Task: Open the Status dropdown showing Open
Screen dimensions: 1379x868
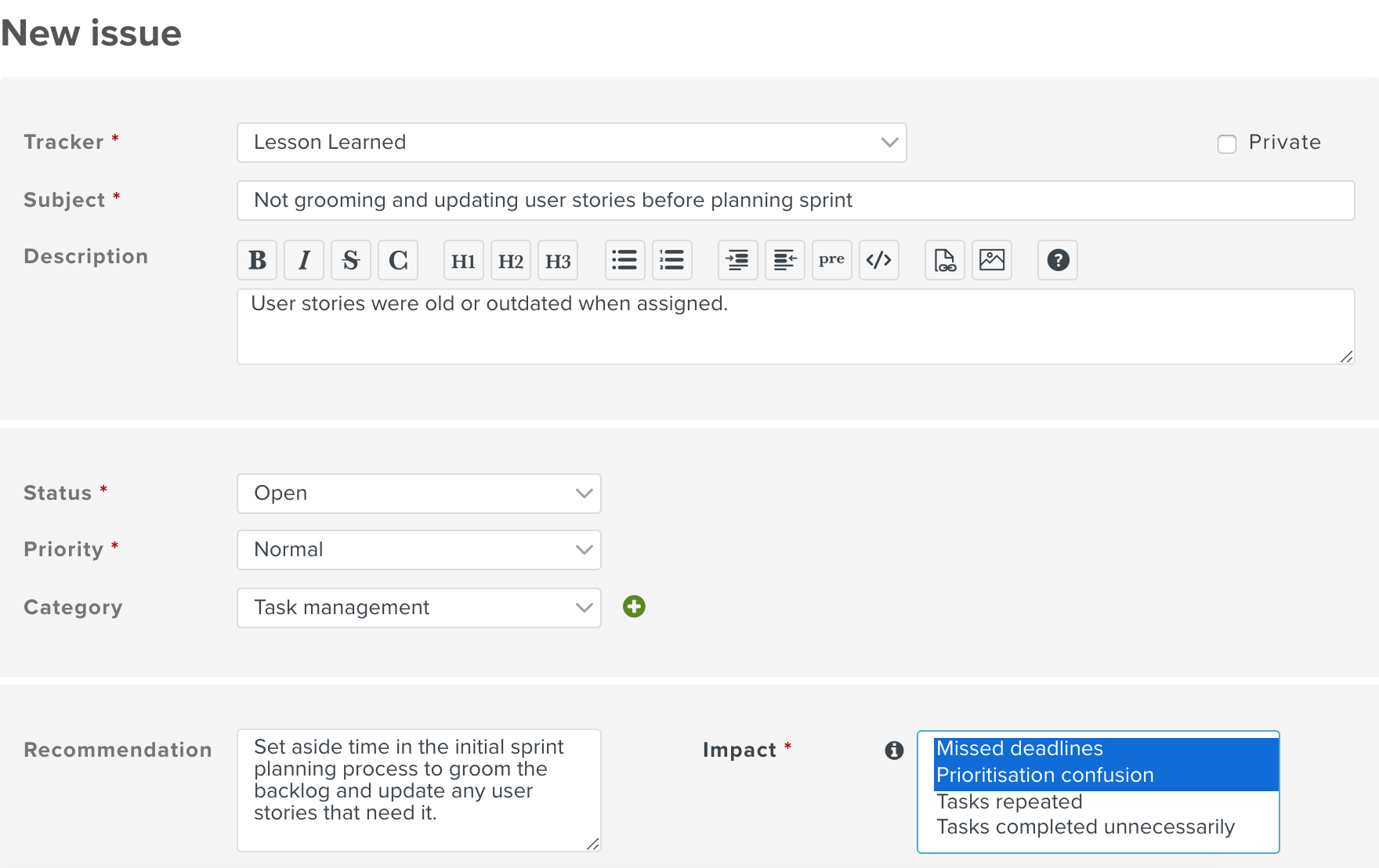Action: coord(419,494)
